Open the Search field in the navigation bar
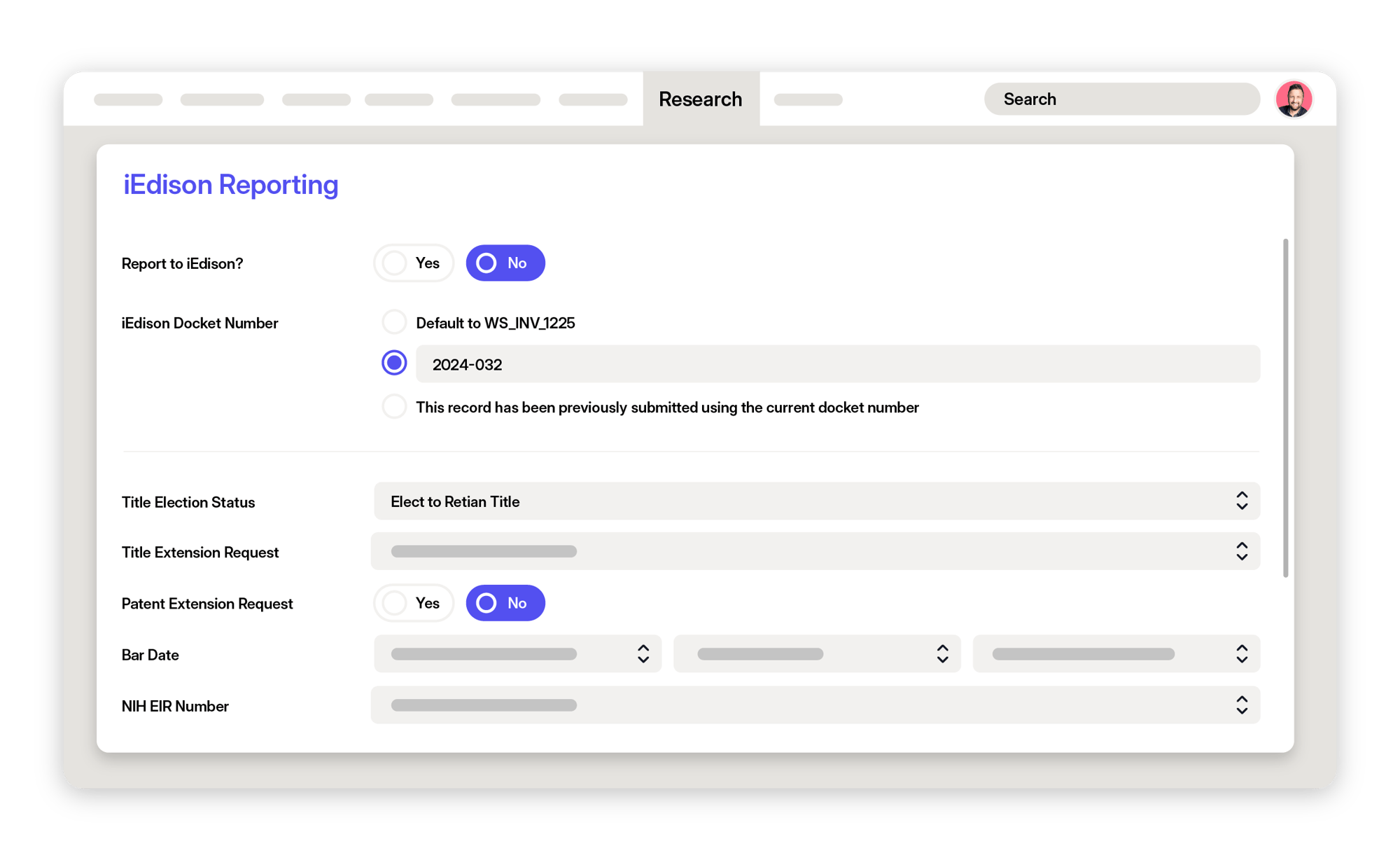This screenshot has height=860, width=1400. pos(1121,99)
